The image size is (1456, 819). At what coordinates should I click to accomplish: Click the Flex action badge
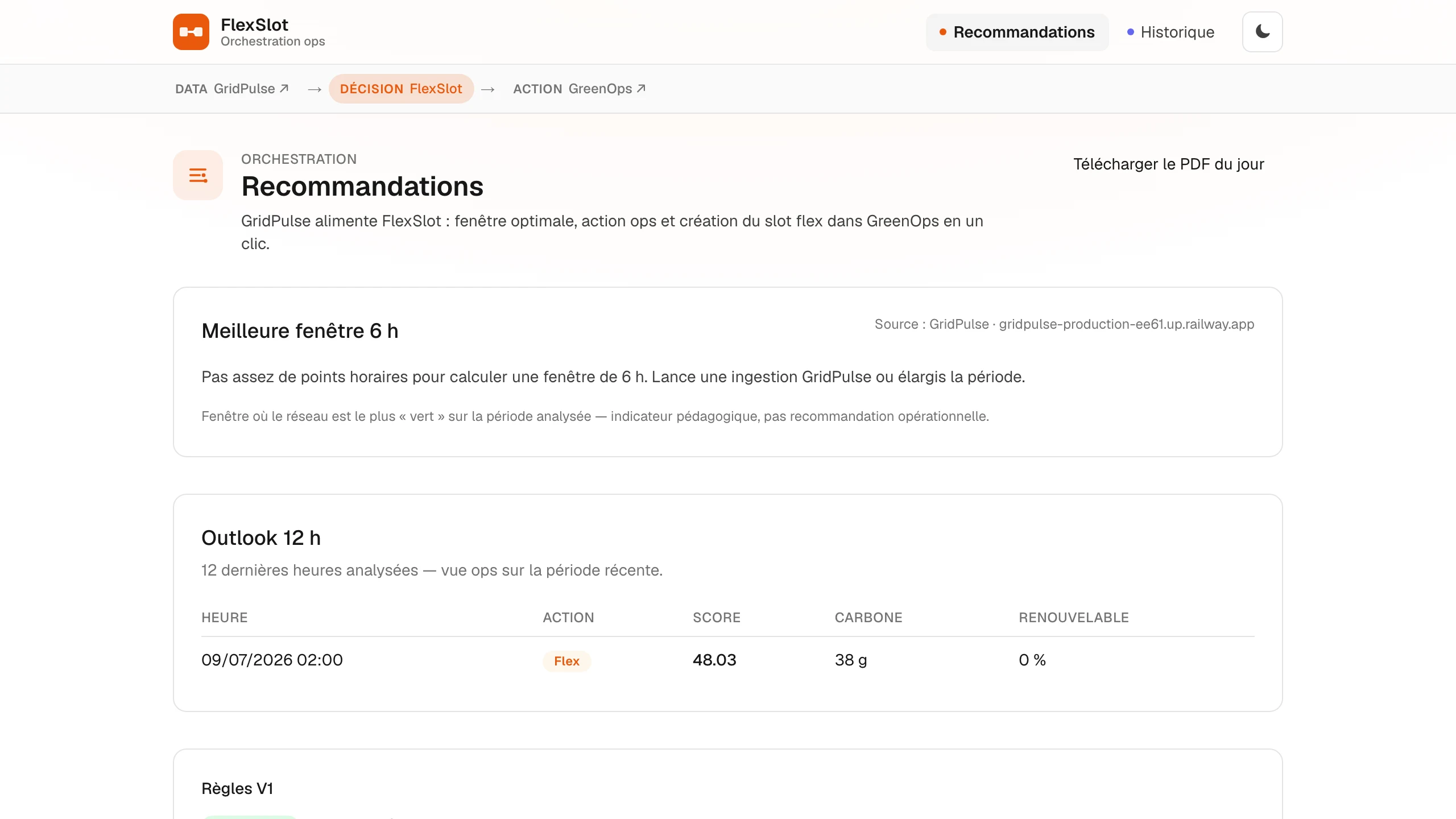(x=567, y=661)
